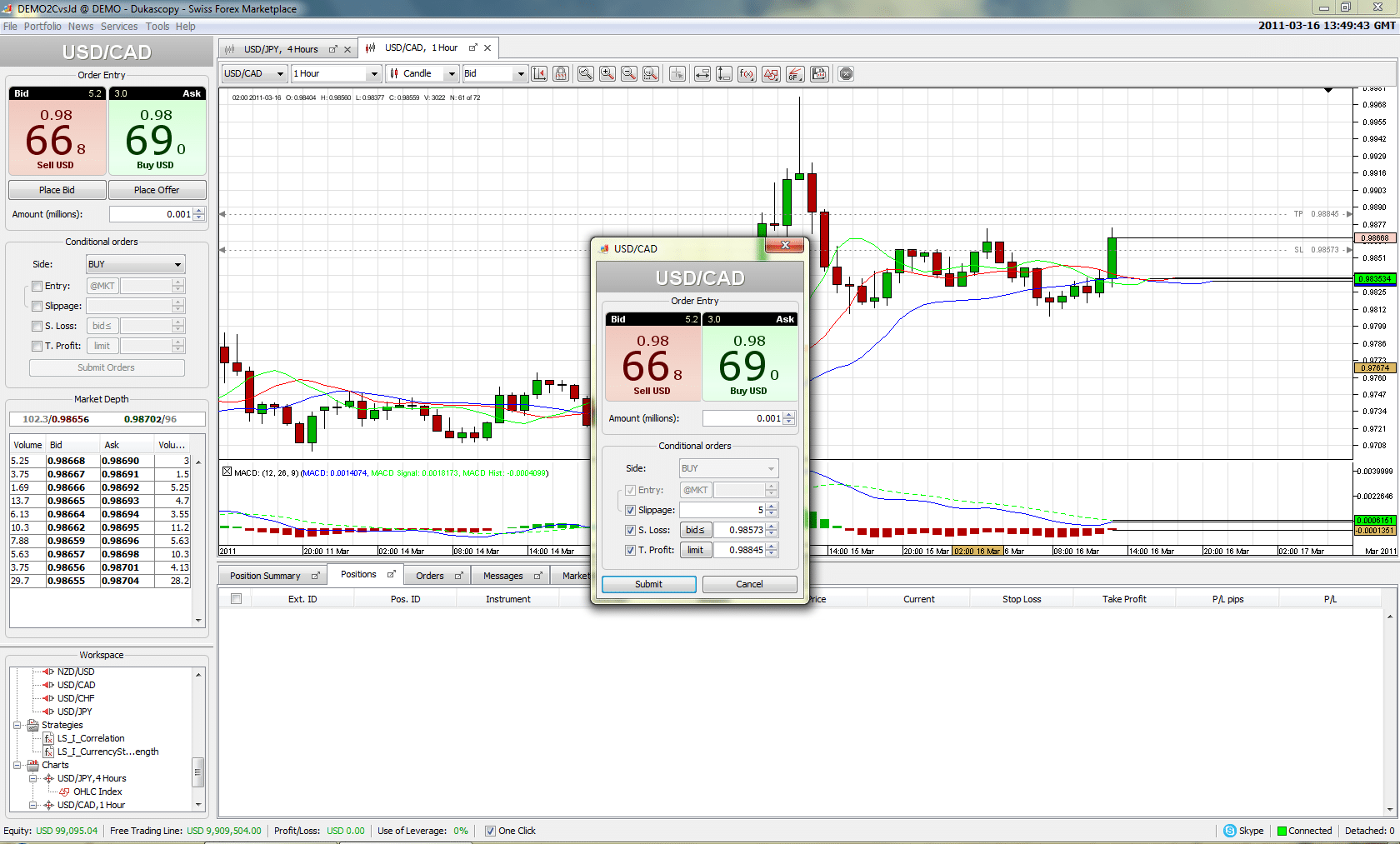Activate the crosshair cursor tool
This screenshot has height=844, width=1400.
click(x=677, y=74)
